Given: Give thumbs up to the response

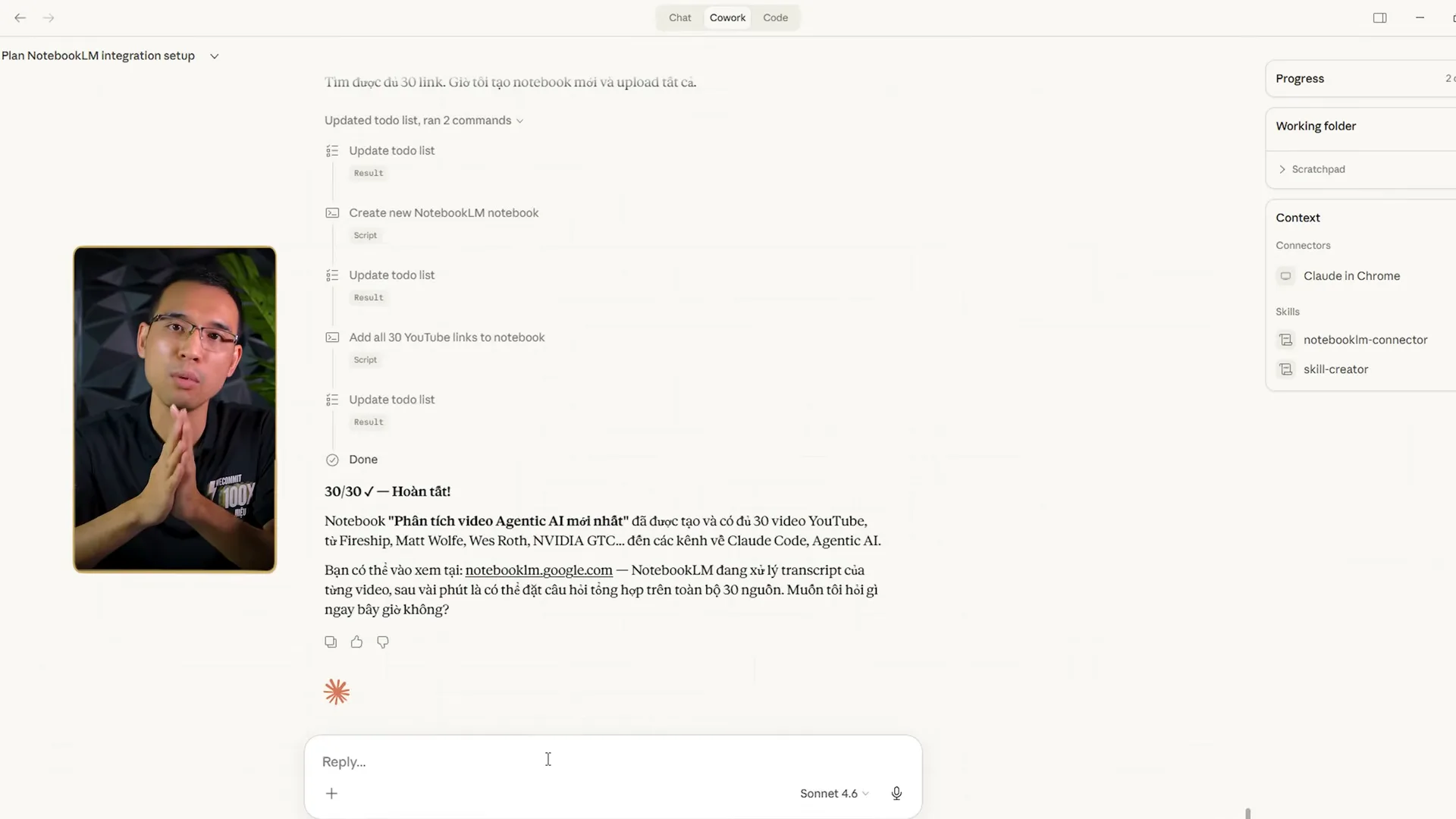Looking at the screenshot, I should 356,642.
